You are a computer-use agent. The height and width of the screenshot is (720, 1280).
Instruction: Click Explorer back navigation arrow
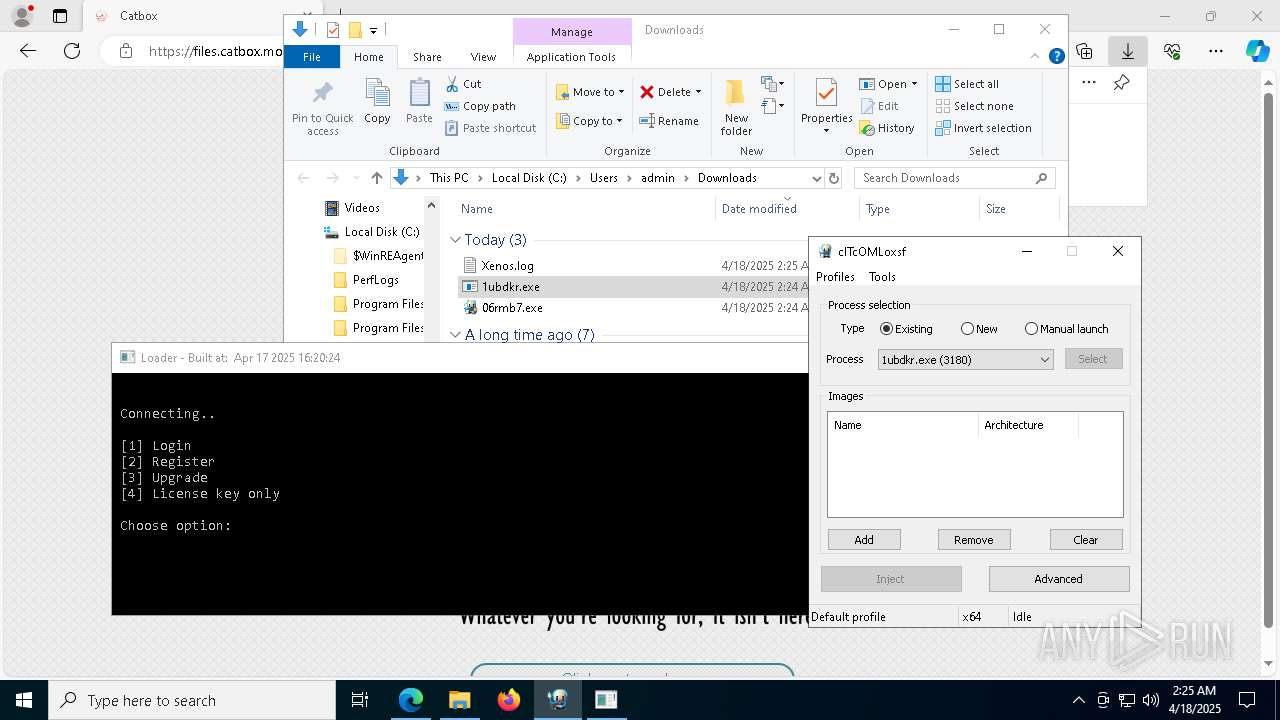(x=303, y=178)
